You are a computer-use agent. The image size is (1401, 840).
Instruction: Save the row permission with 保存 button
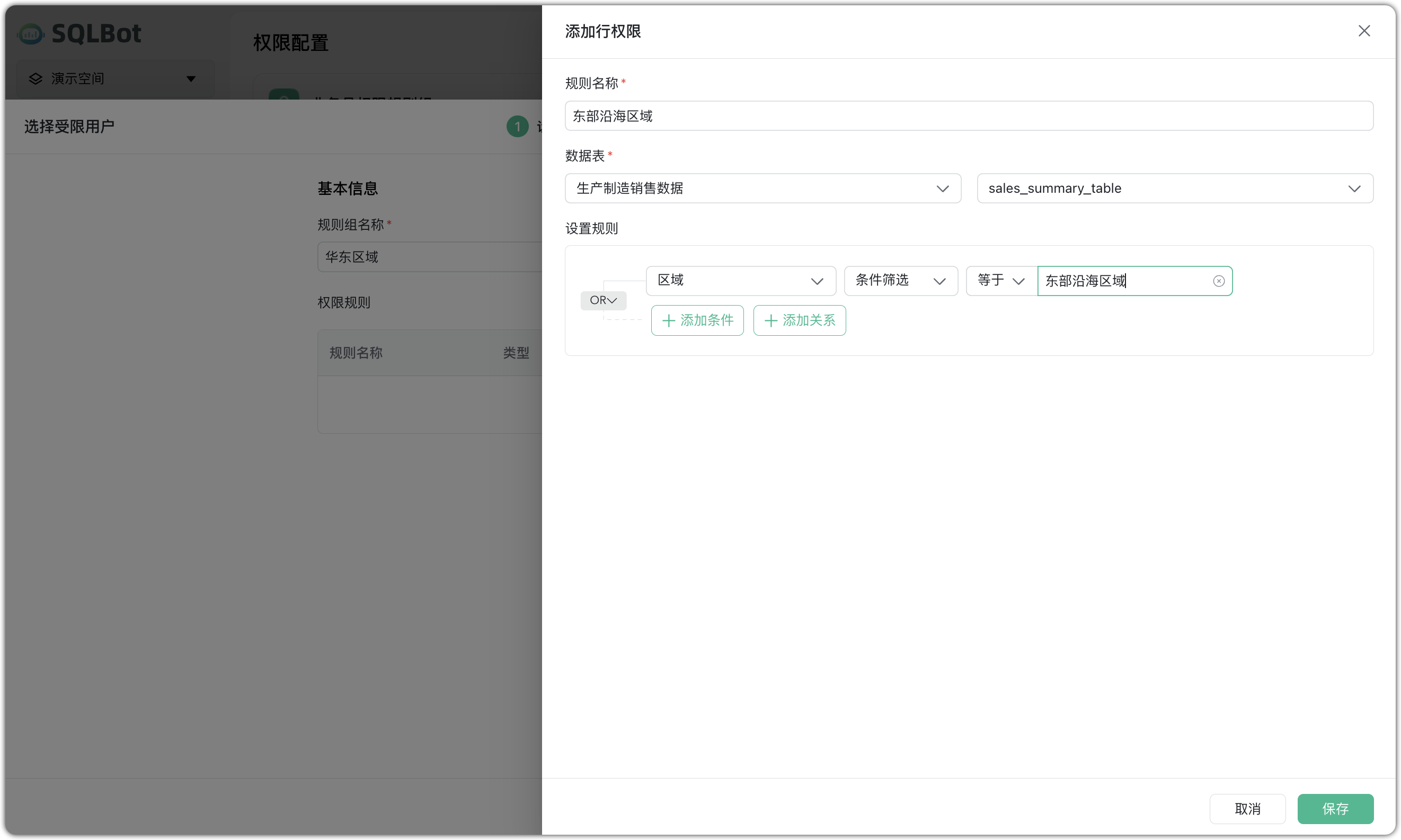[x=1335, y=809]
